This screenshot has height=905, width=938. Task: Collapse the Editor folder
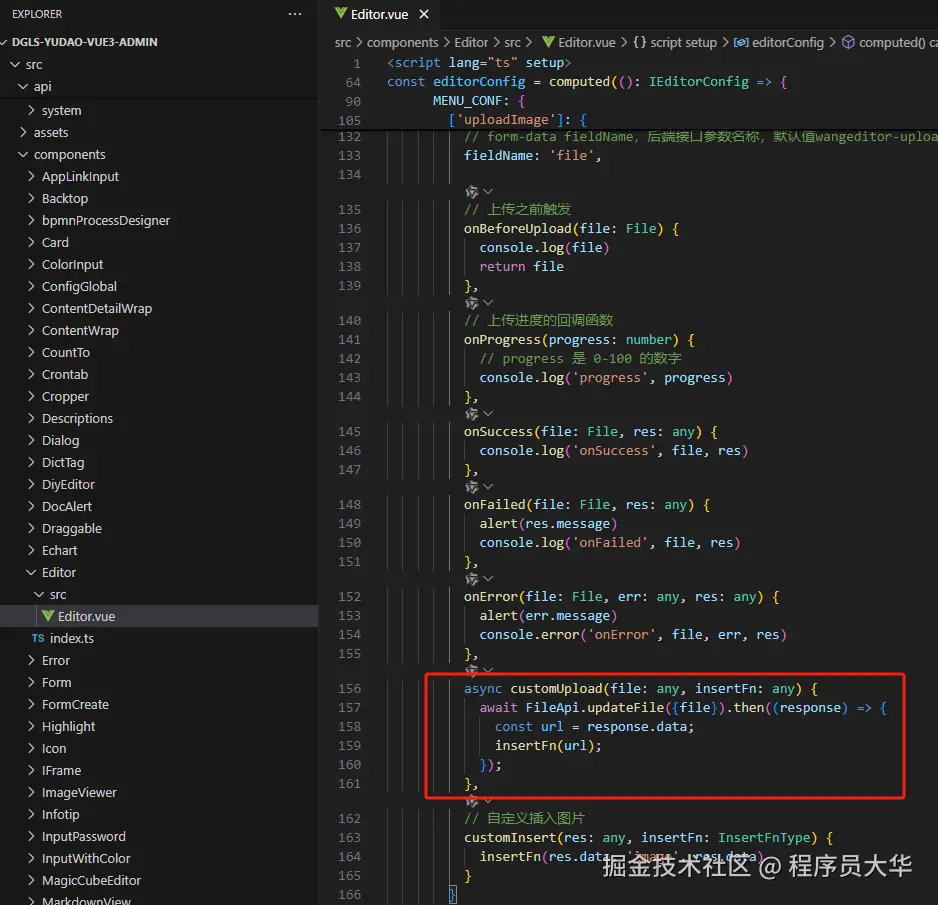pos(31,572)
